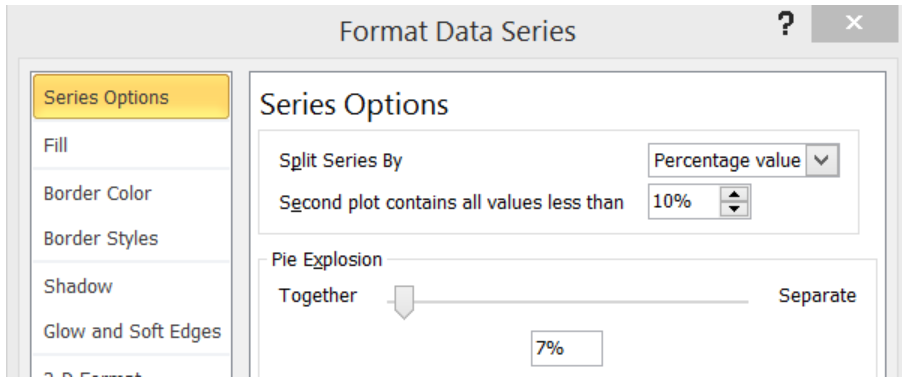Image resolution: width=902 pixels, height=379 pixels.
Task: Expand the Split Series By dropdown arrow
Action: 821,160
